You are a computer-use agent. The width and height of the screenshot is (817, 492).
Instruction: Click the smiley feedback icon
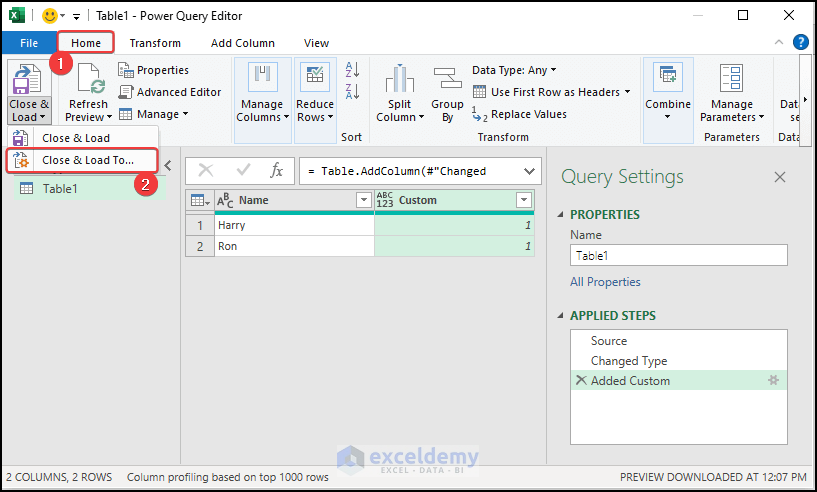coord(49,16)
